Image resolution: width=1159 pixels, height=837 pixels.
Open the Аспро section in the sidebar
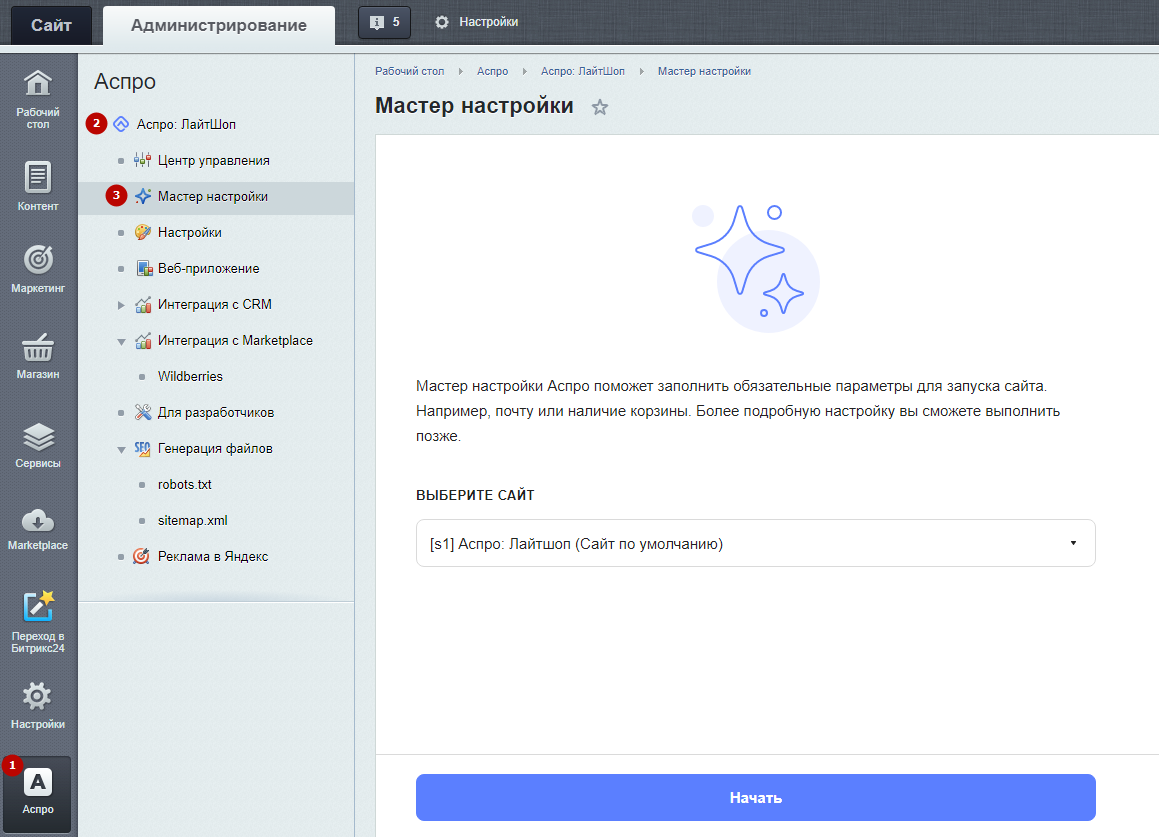click(x=38, y=793)
